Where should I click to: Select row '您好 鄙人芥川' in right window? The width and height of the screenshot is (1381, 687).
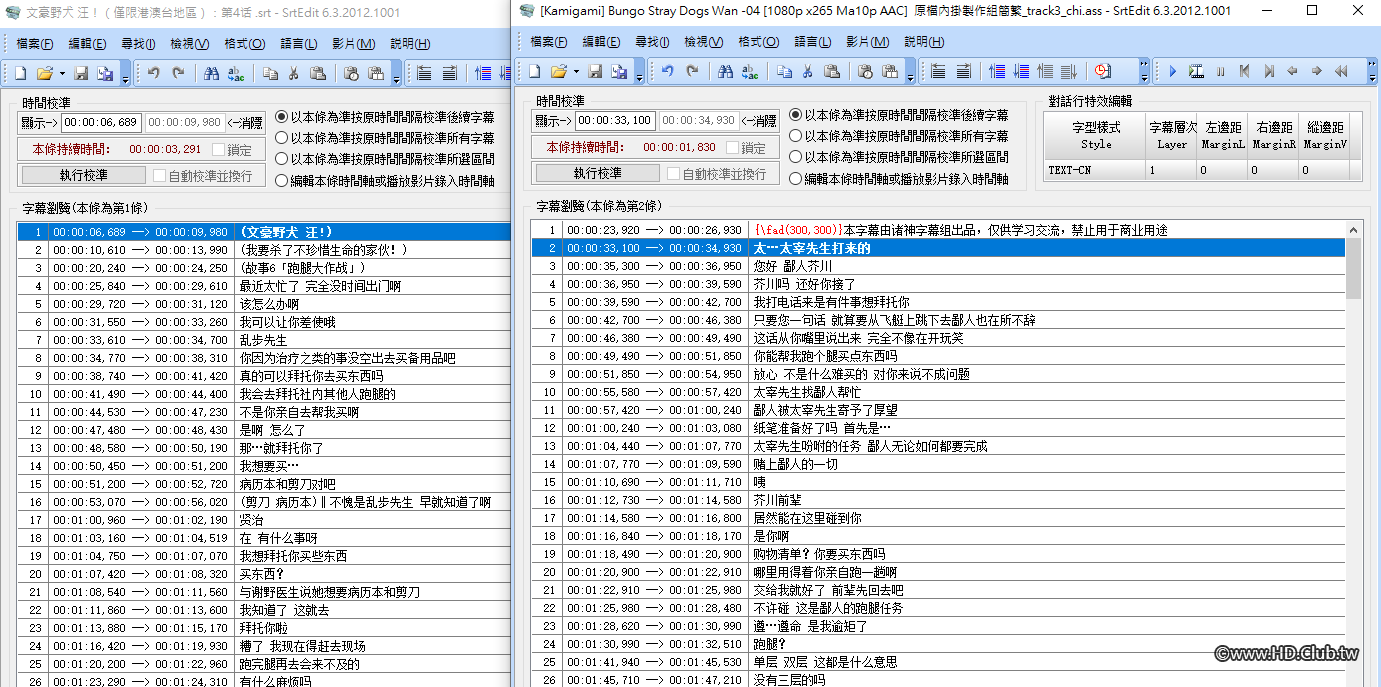pos(938,266)
